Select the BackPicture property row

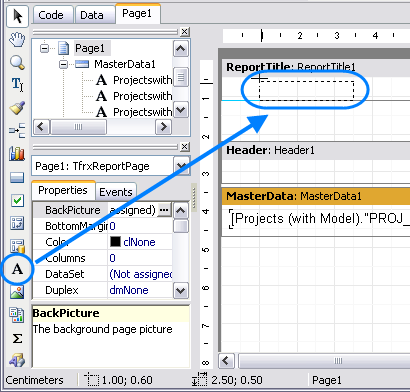[x=103, y=210]
